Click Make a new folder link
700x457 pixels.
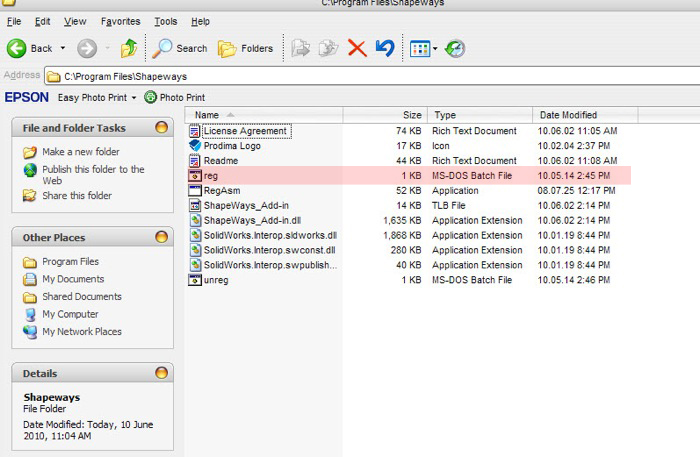click(80, 152)
